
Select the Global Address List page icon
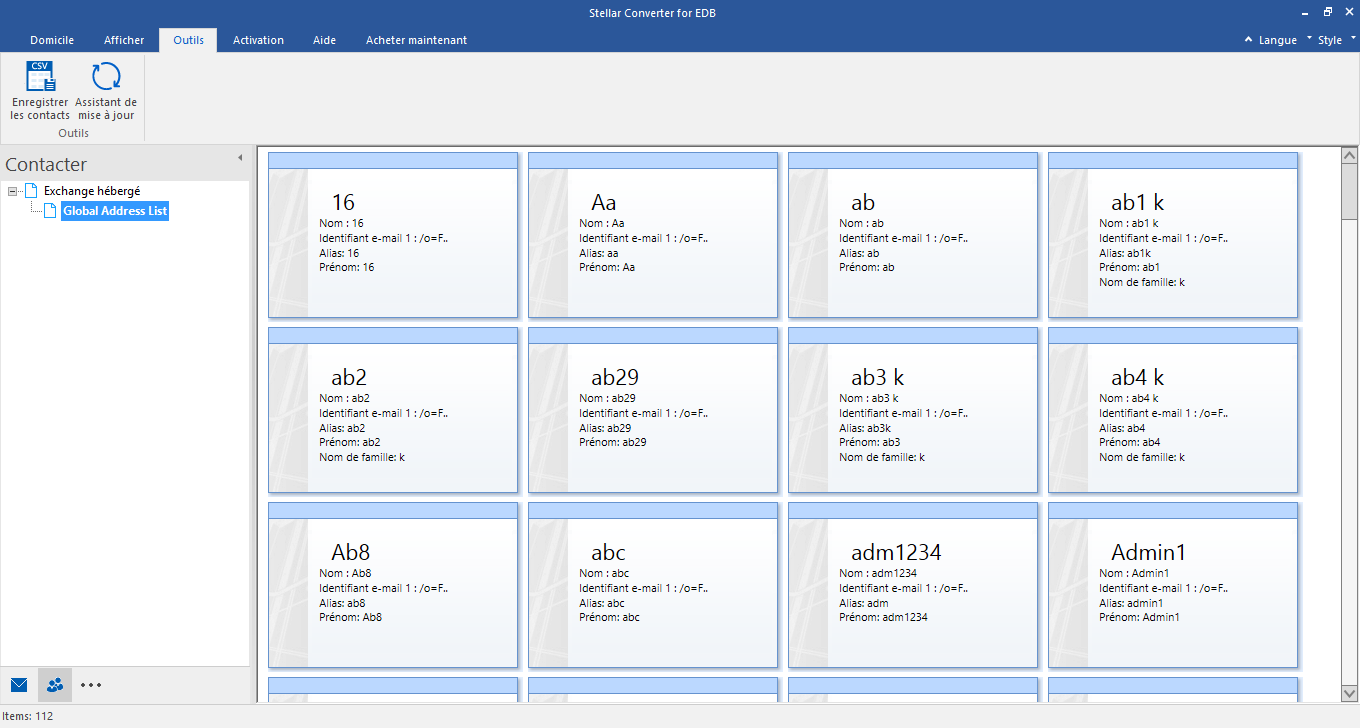[50, 211]
